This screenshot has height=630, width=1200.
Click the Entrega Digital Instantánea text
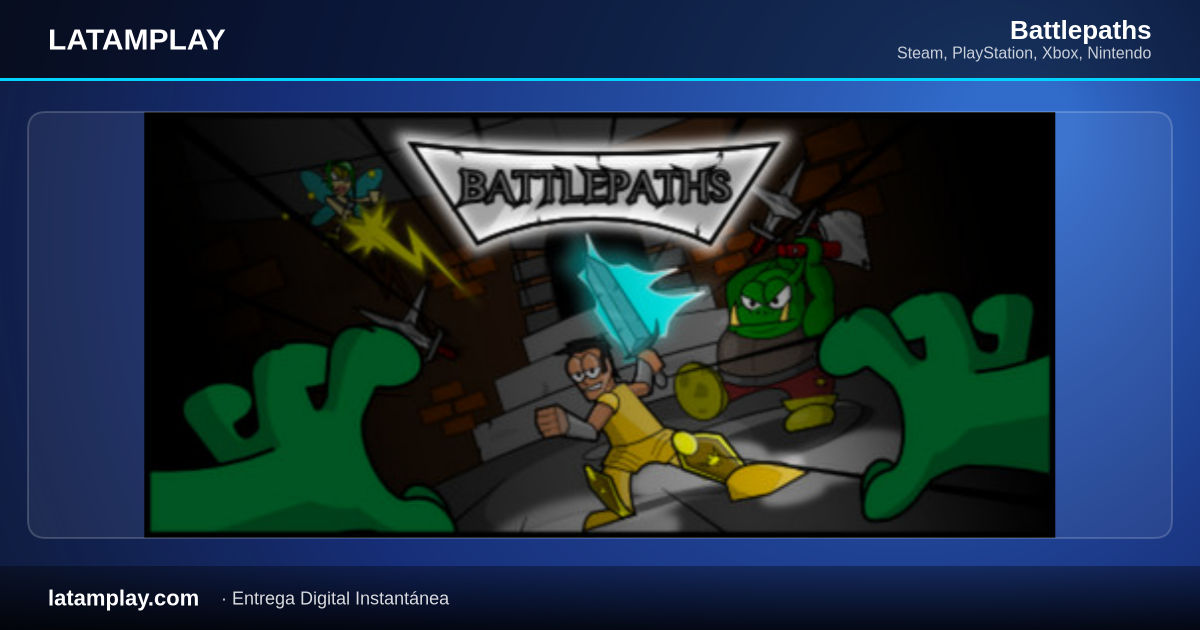[340, 598]
